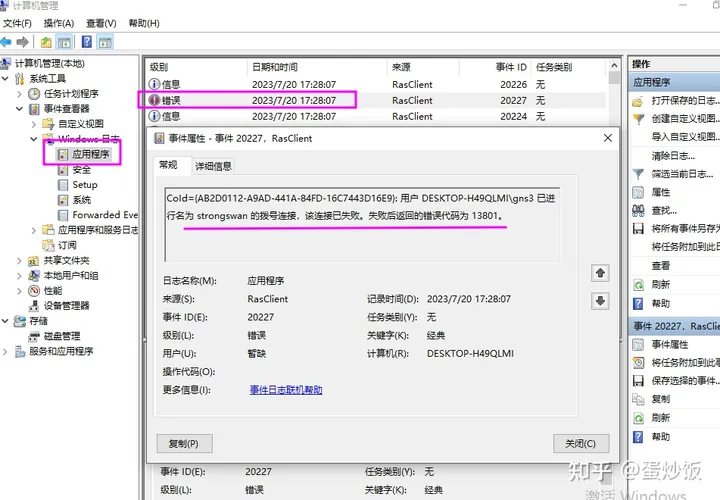The width and height of the screenshot is (720, 500).
Task: Click the blue help question-mark toolbar icon
Action: pyautogui.click(x=87, y=42)
